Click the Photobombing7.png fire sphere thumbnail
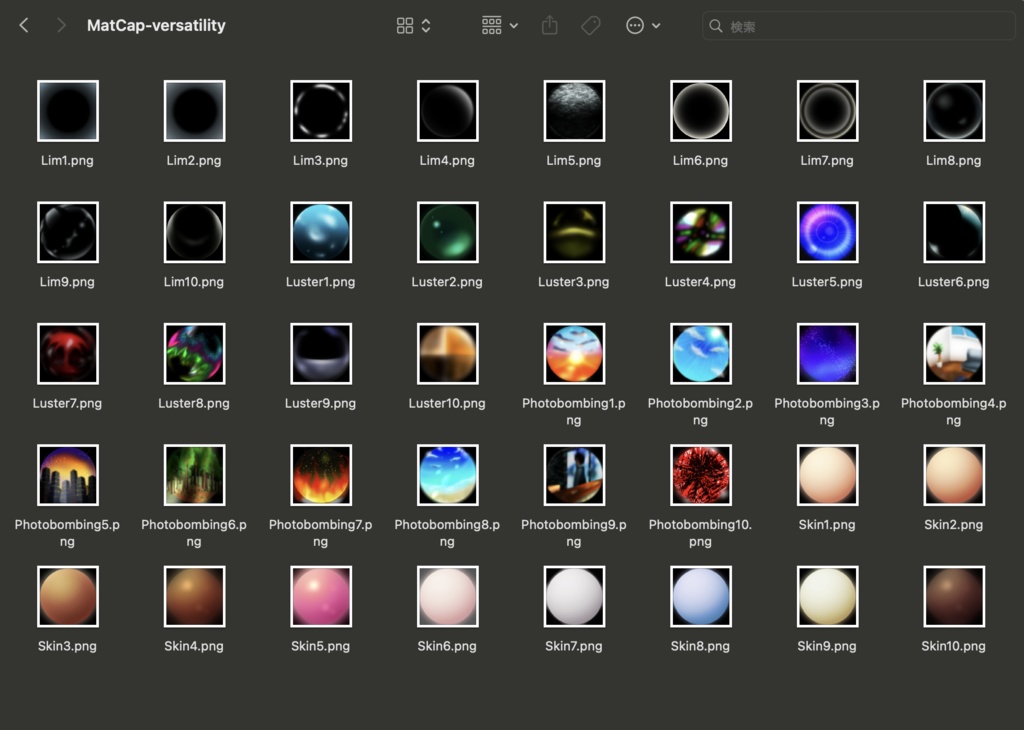 (x=320, y=474)
